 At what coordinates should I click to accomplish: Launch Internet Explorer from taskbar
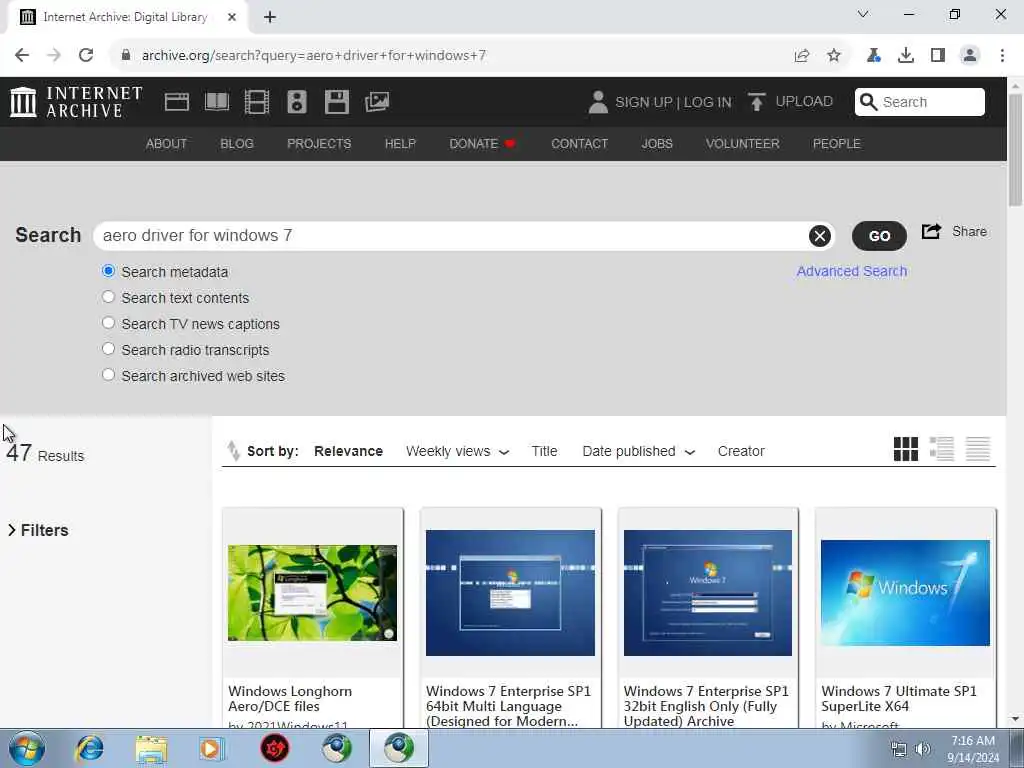pyautogui.click(x=89, y=748)
